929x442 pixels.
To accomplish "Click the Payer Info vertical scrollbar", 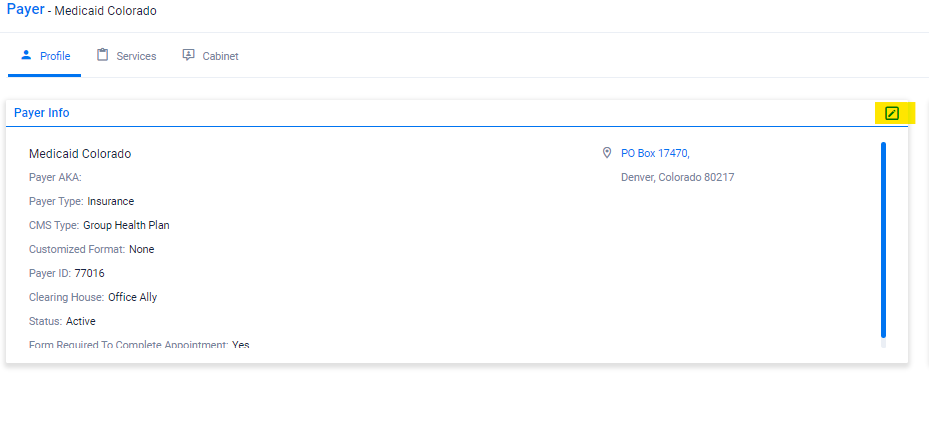I will pos(883,240).
